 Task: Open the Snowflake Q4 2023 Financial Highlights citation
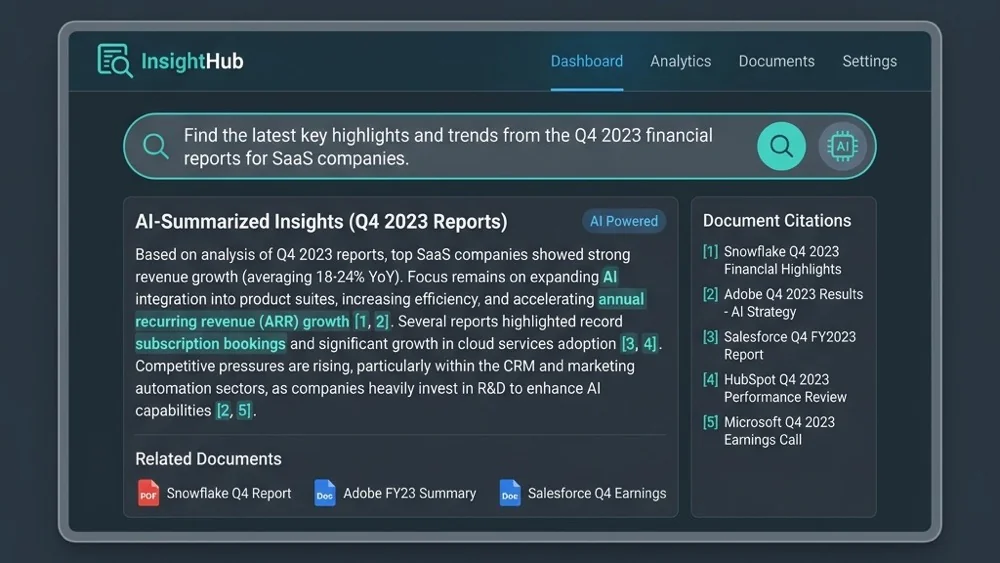coord(783,260)
